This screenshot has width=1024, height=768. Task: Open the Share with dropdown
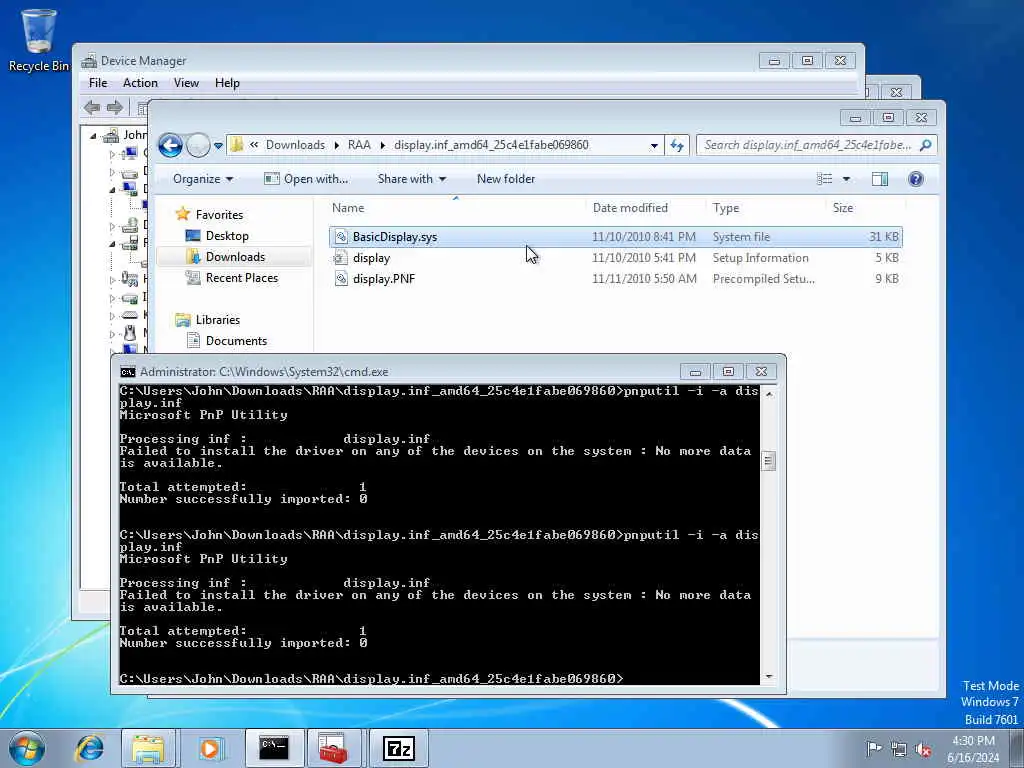tap(411, 179)
